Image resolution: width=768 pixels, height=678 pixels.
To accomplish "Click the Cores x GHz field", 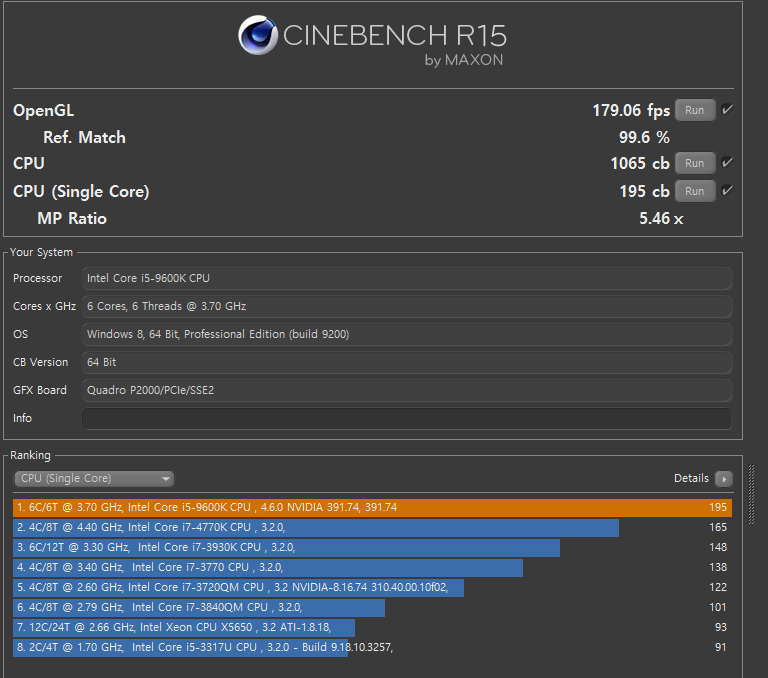I will click(407, 306).
